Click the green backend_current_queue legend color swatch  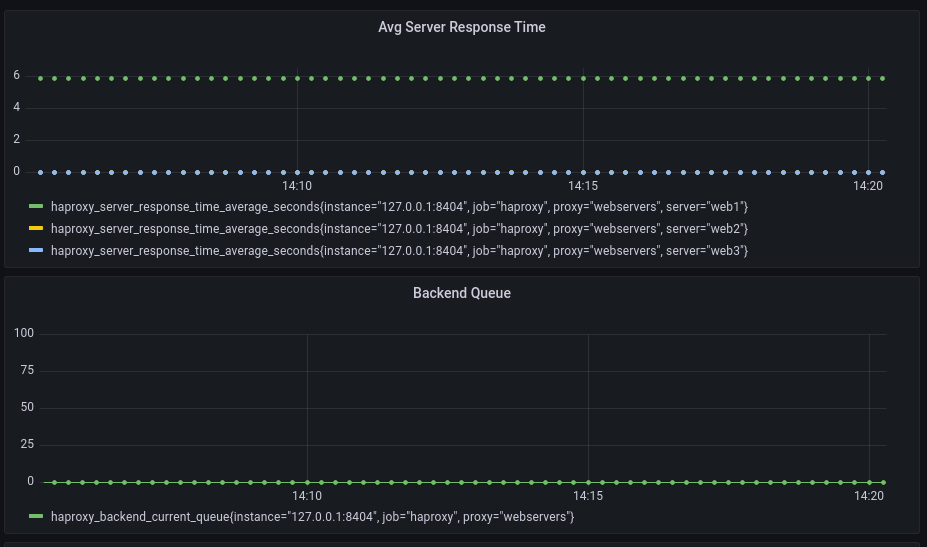36,516
